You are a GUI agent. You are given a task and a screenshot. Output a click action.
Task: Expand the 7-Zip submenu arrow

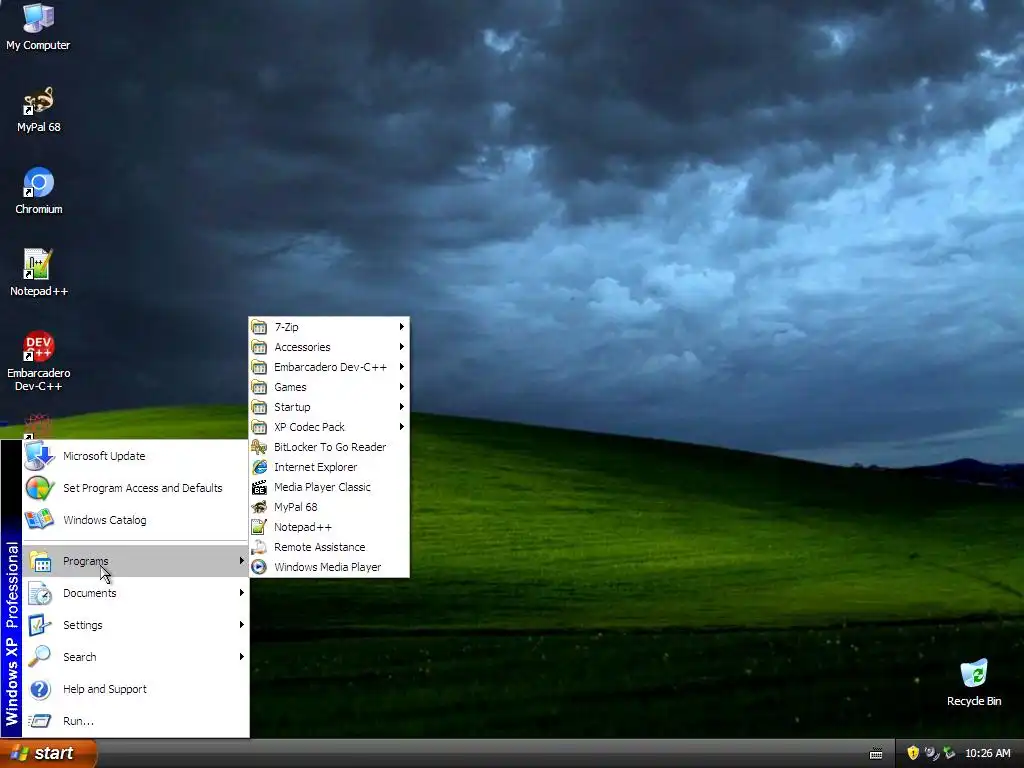pos(402,327)
